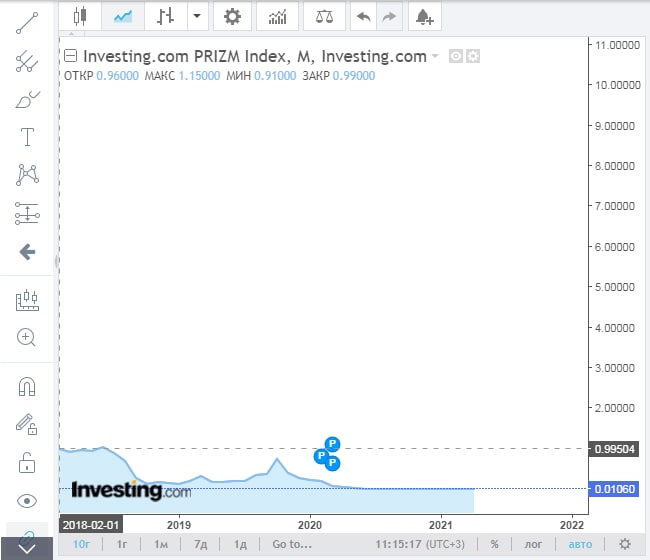Toggle lock all drawing tools
The width and height of the screenshot is (650, 560).
click(27, 463)
